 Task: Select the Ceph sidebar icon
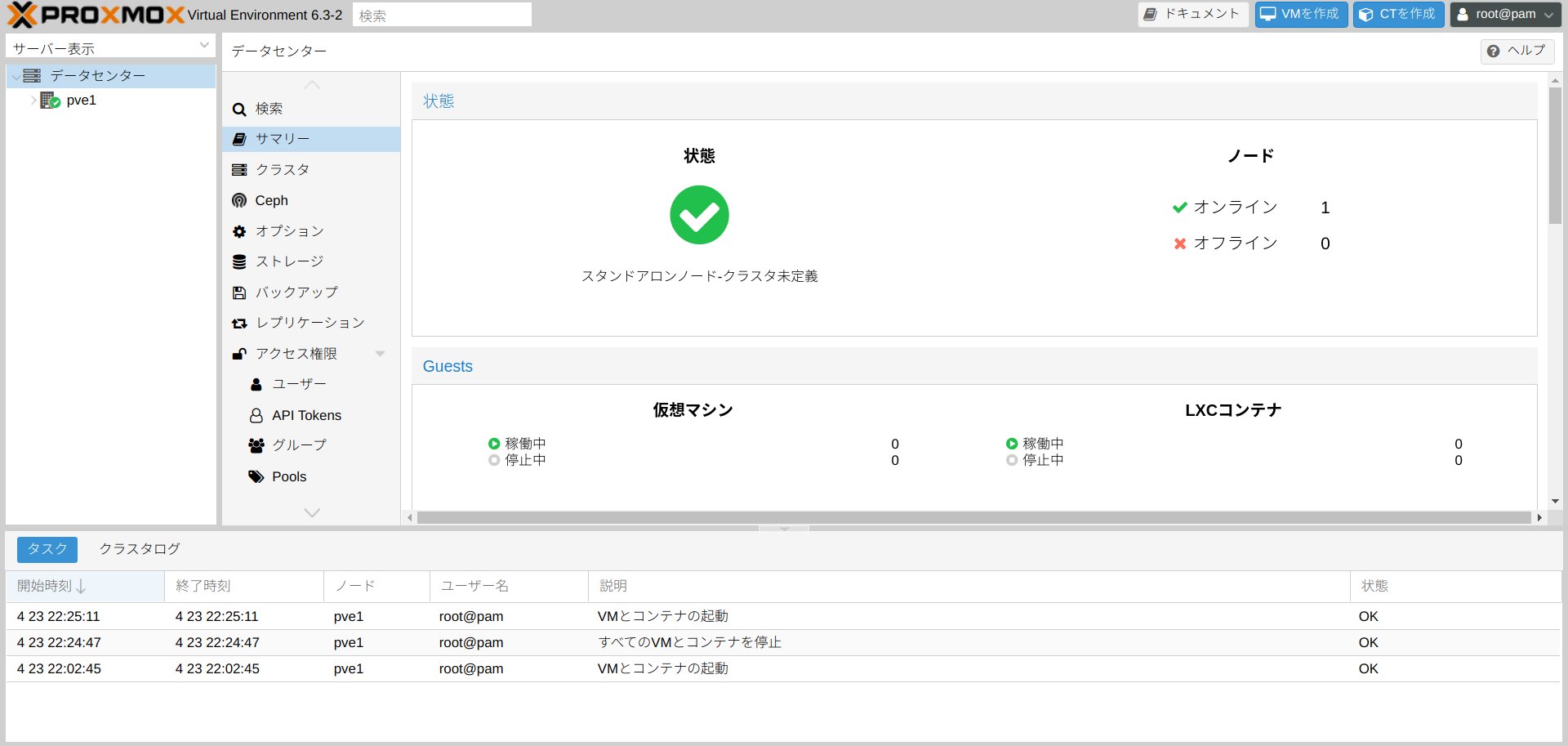(x=239, y=200)
